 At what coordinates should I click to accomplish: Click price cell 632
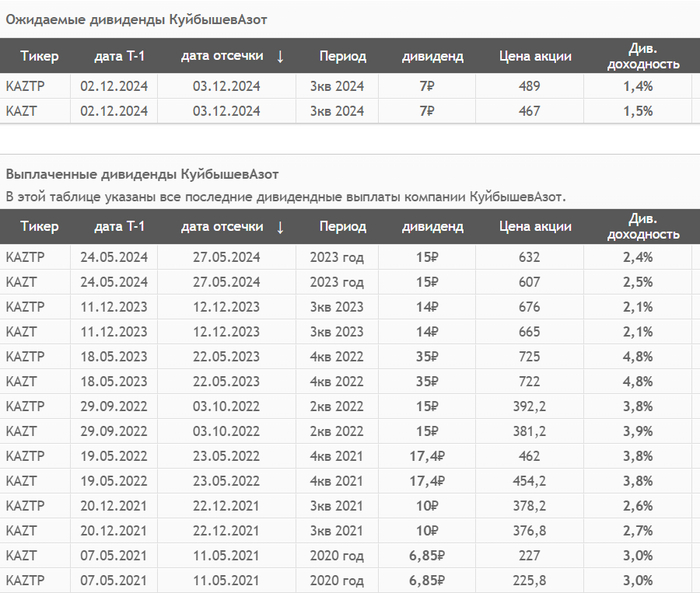pyautogui.click(x=529, y=257)
